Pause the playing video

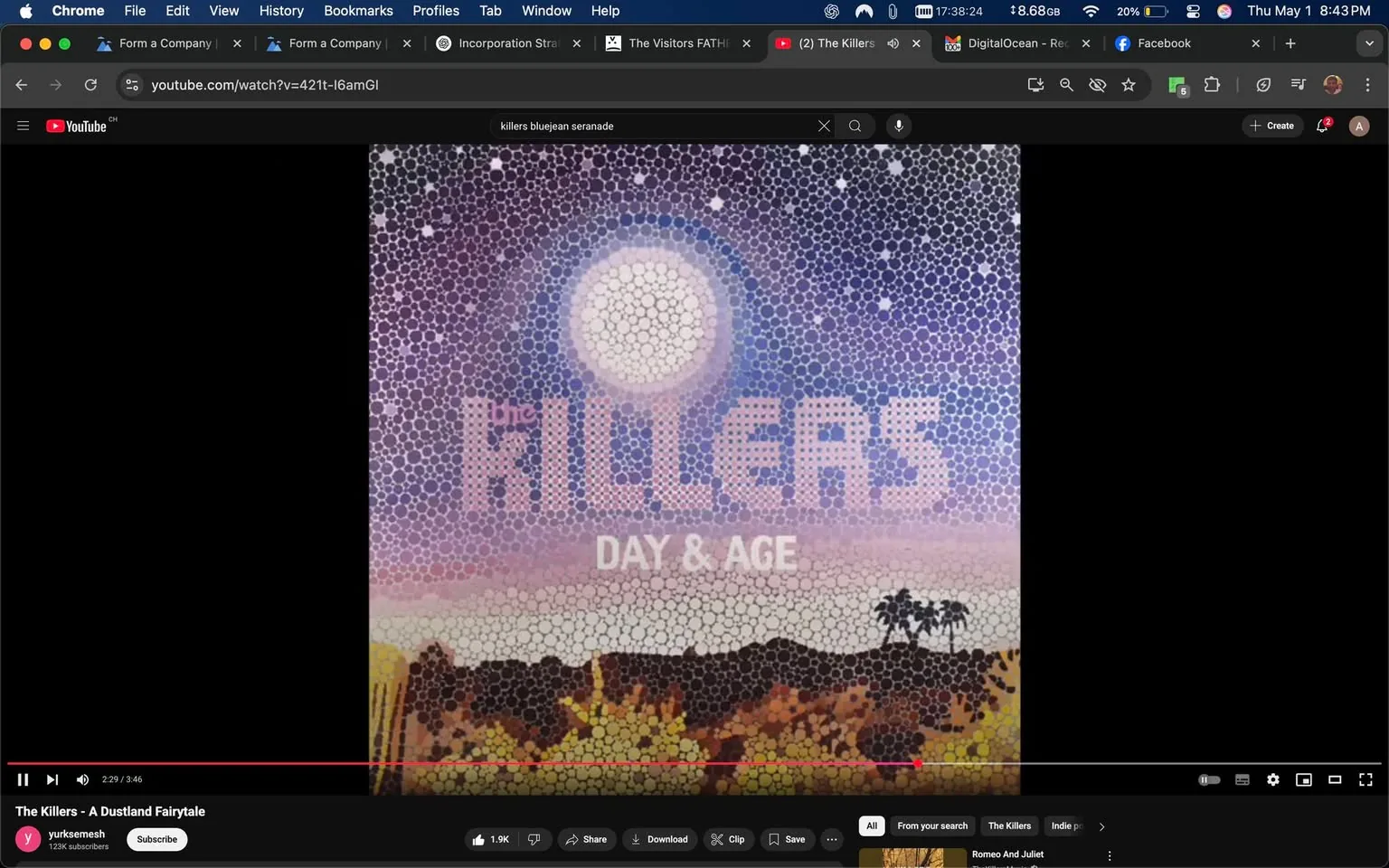(x=23, y=778)
